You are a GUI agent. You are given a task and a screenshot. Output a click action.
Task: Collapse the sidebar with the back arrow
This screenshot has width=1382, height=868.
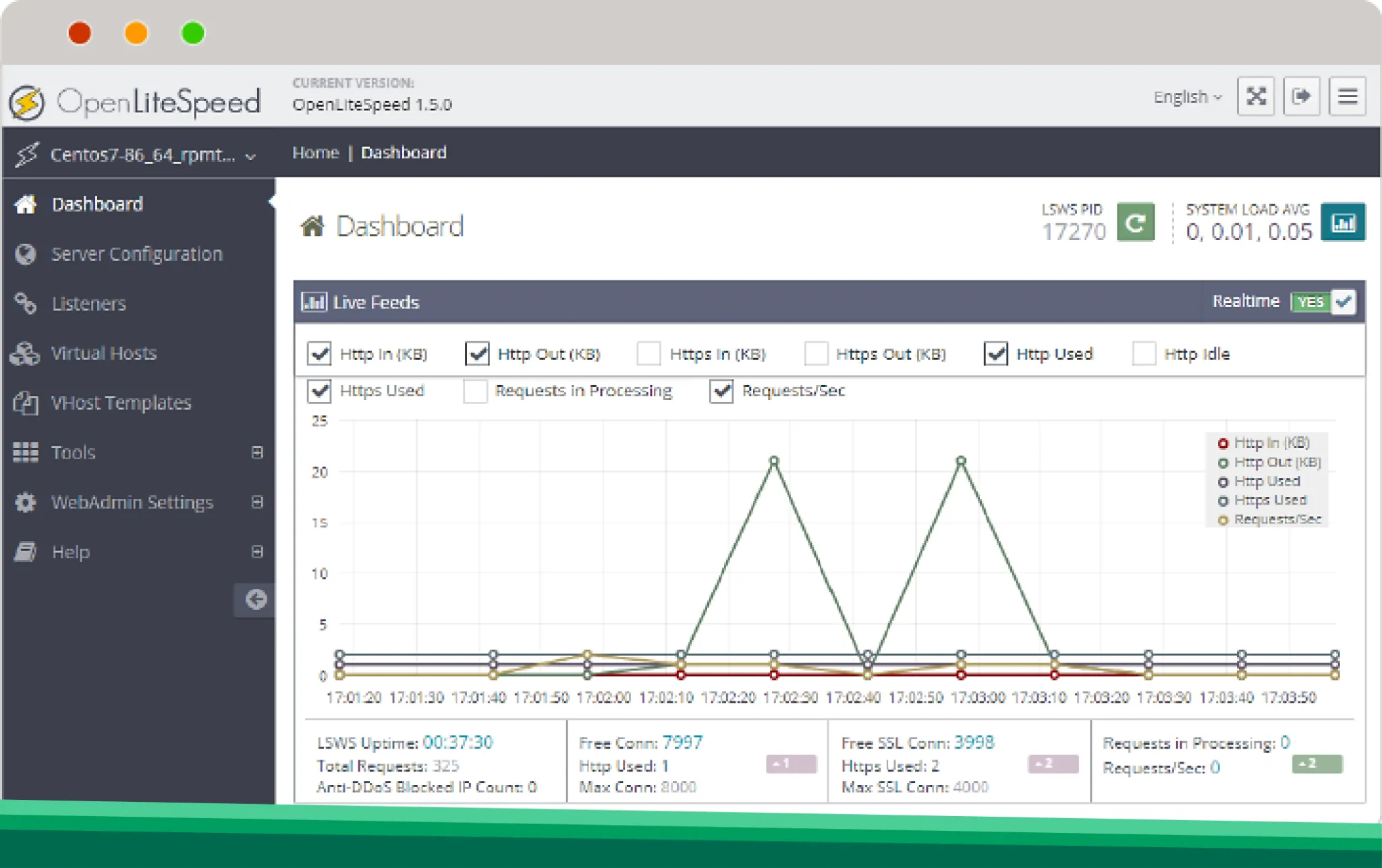[255, 600]
